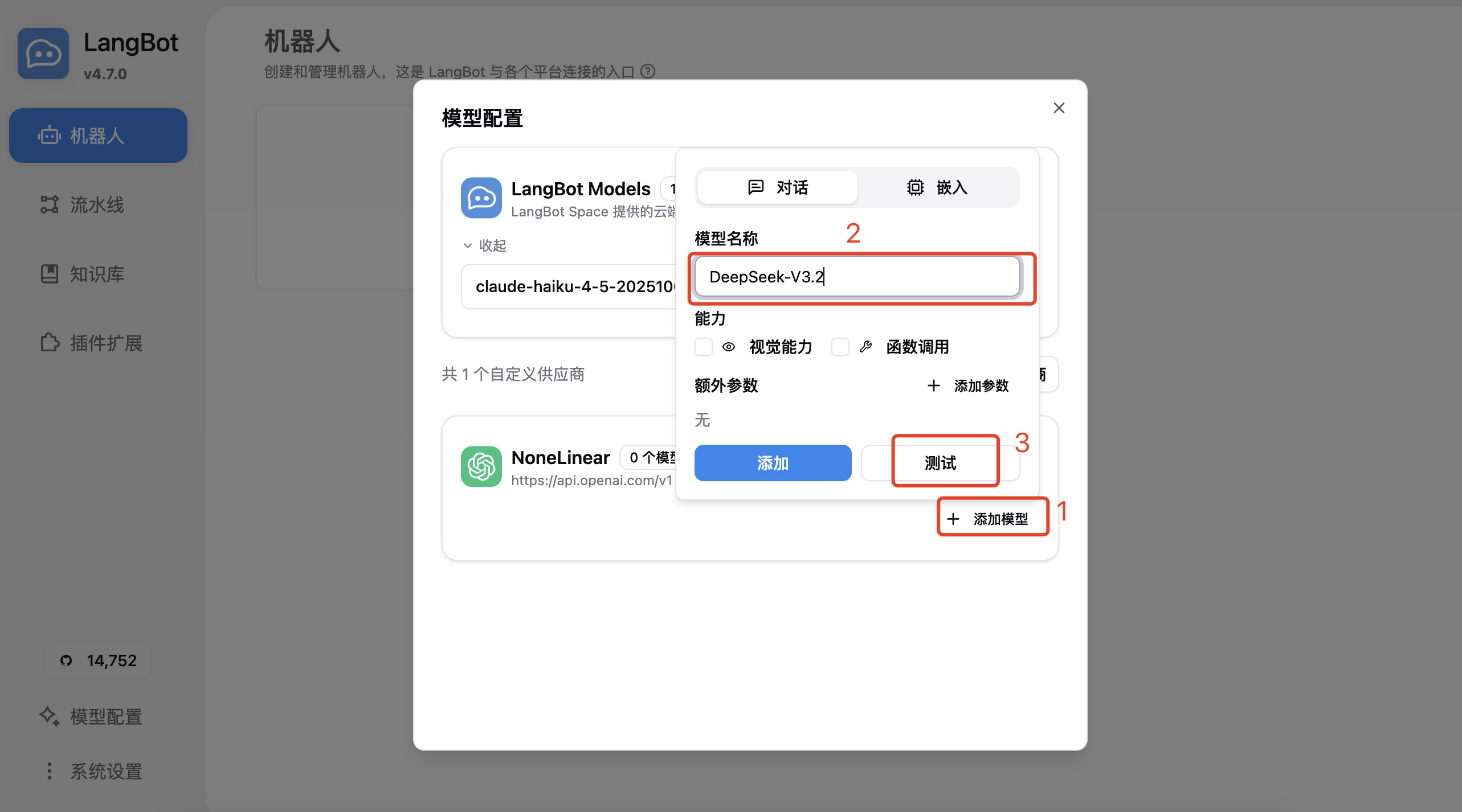Click the blue 添加 button
Image resolution: width=1462 pixels, height=812 pixels.
773,463
